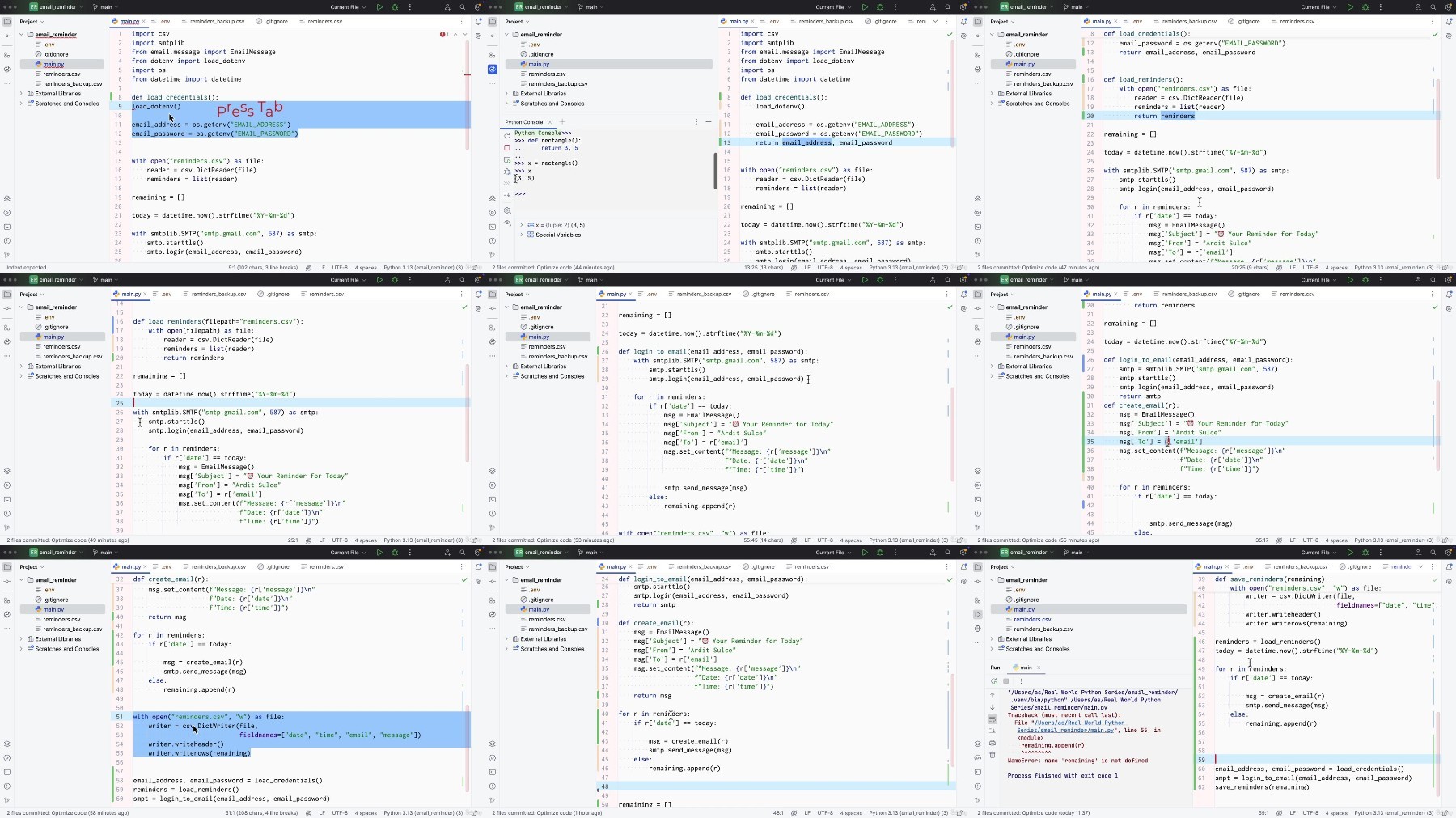Stop the console in the Python Console window

click(x=507, y=147)
